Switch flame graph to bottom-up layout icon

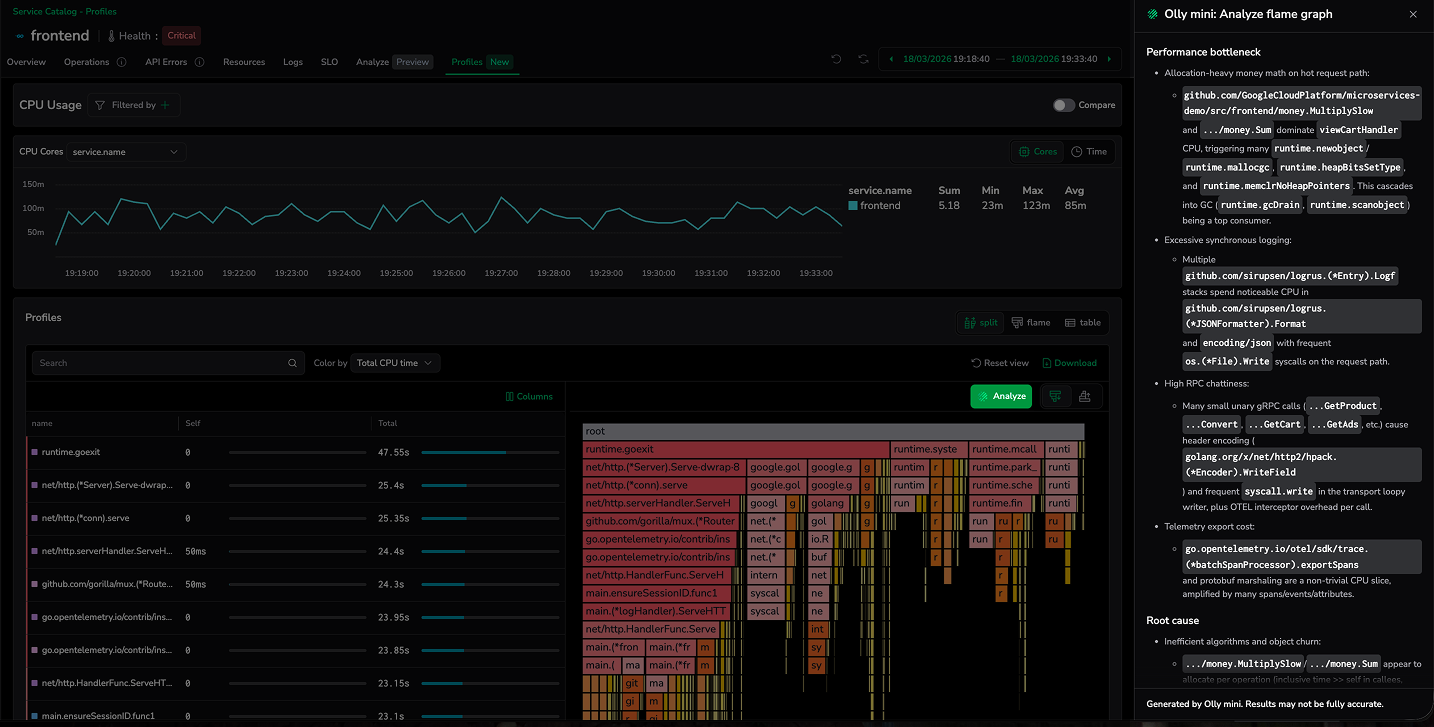pos(1085,397)
